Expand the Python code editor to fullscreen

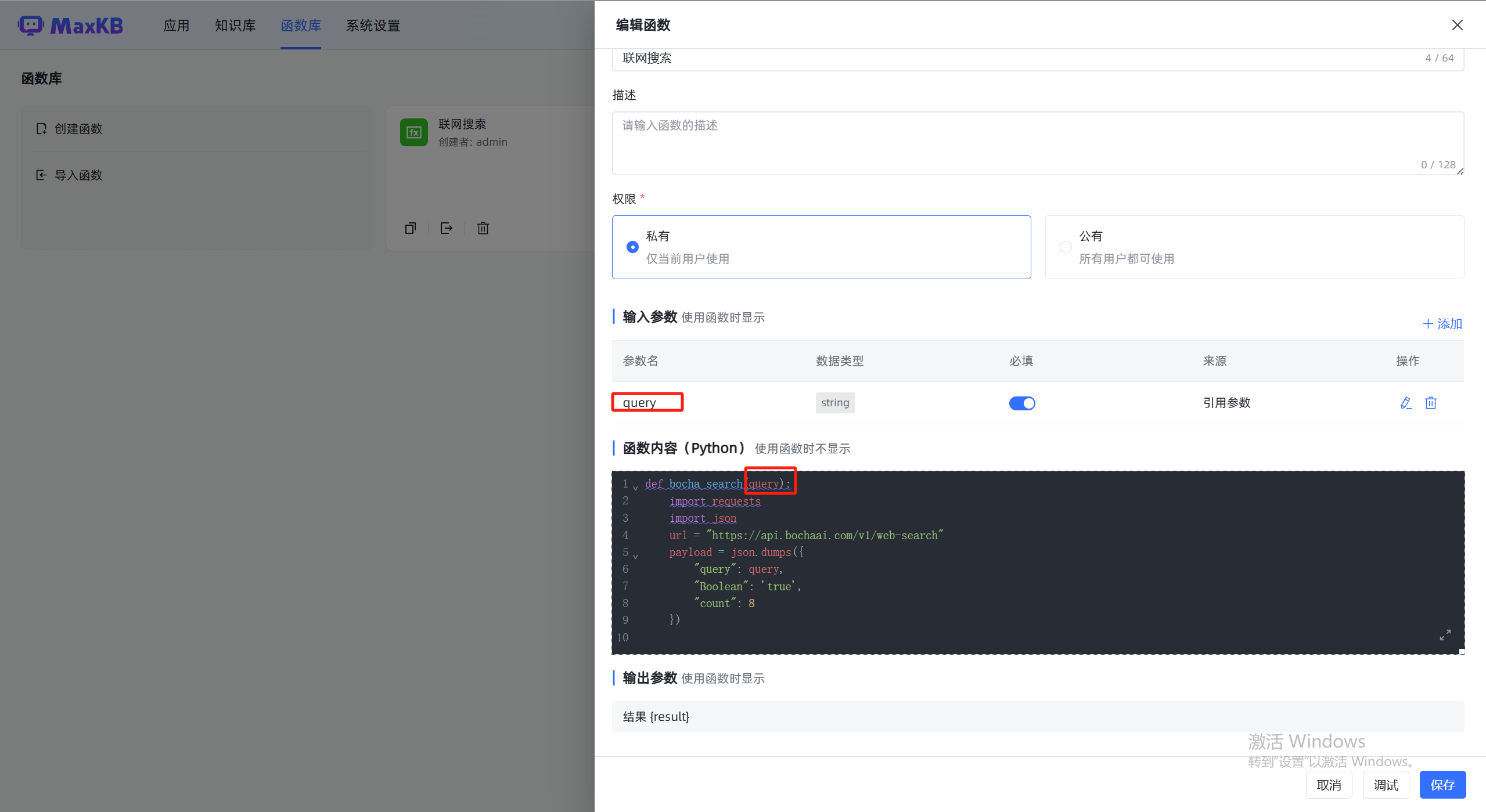pyautogui.click(x=1445, y=635)
